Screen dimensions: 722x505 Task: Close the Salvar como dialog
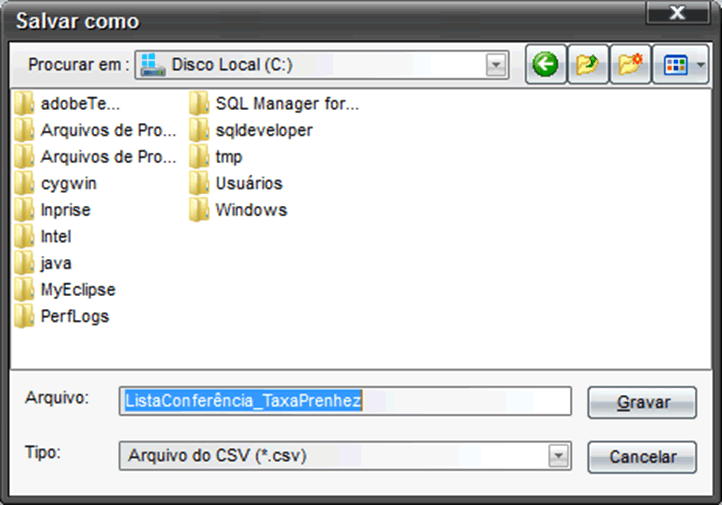677,12
